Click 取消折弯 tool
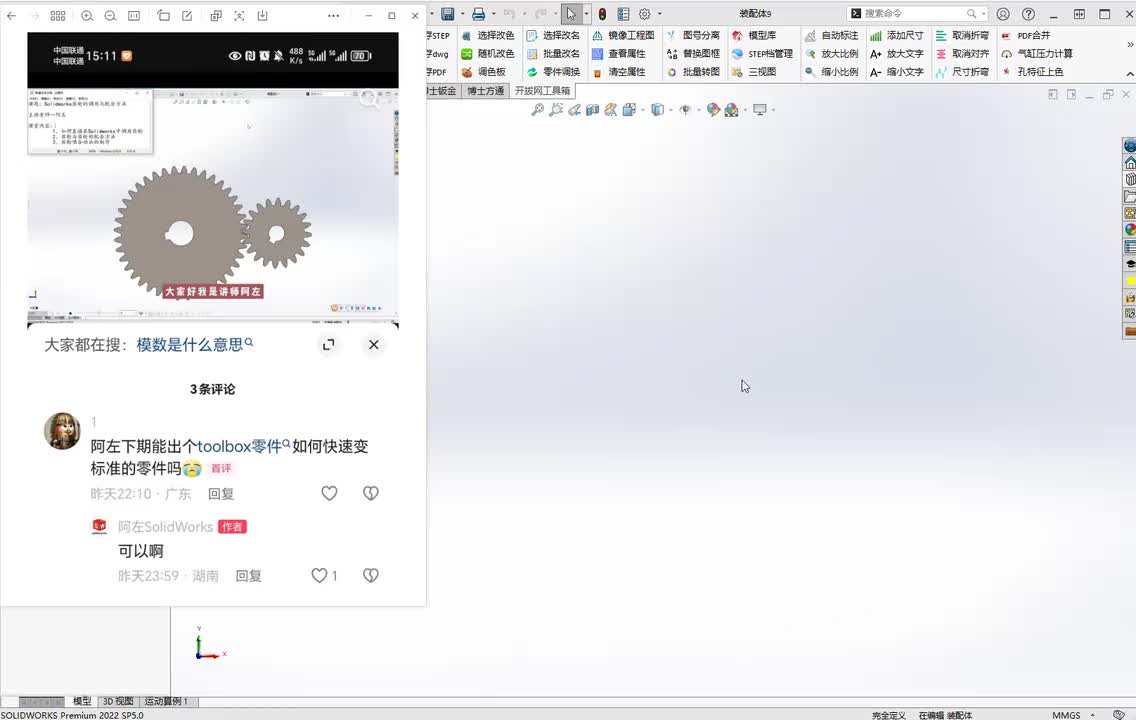 [962, 35]
